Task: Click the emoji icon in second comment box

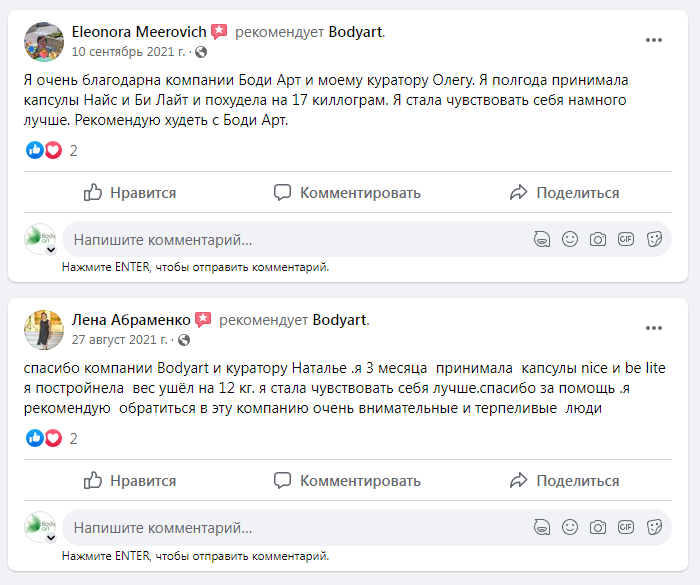Action: pos(570,526)
